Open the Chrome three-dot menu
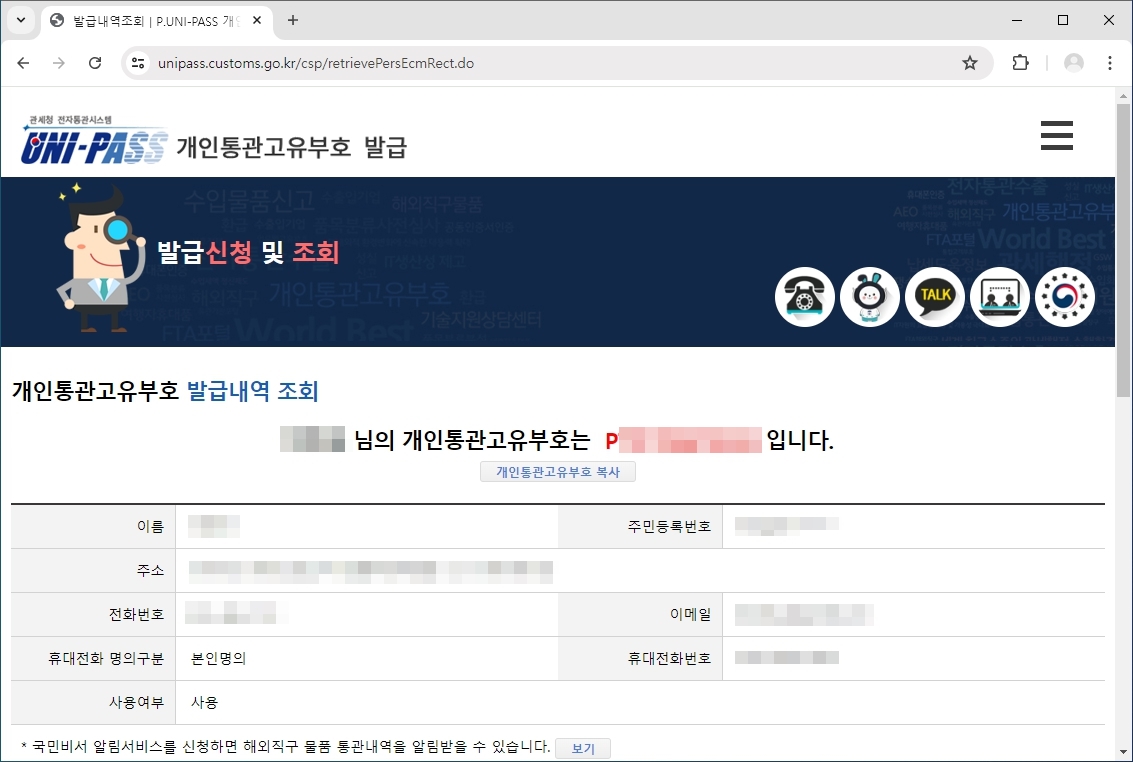Image resolution: width=1133 pixels, height=762 pixels. tap(1111, 62)
